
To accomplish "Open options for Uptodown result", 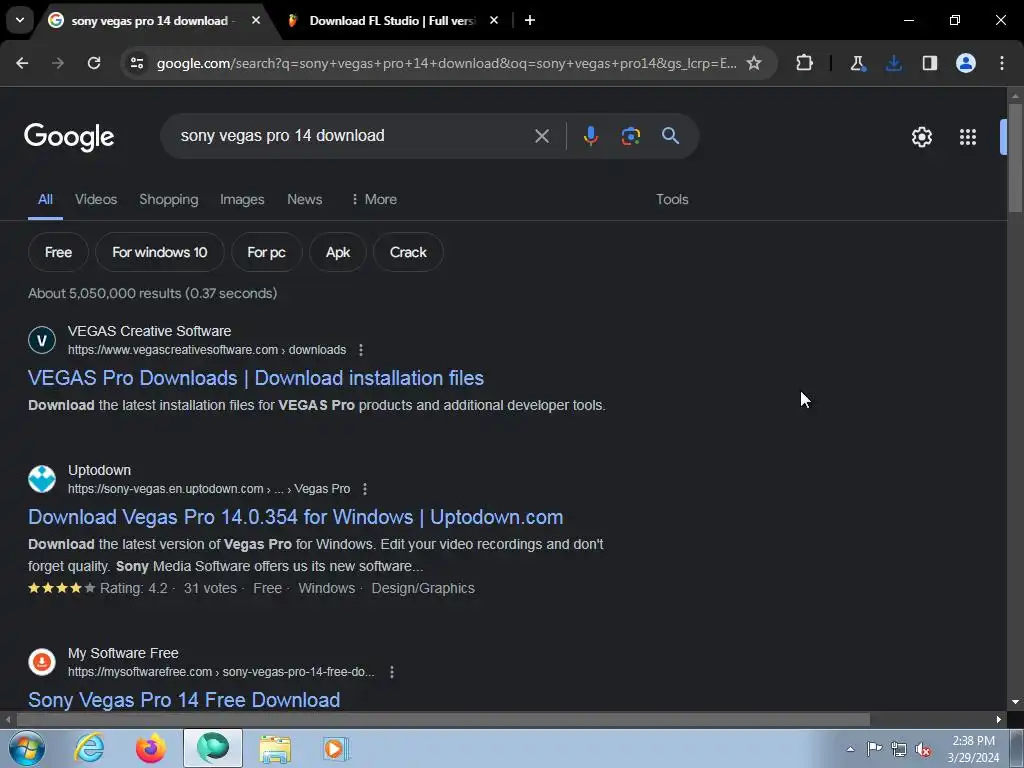I will pos(365,489).
